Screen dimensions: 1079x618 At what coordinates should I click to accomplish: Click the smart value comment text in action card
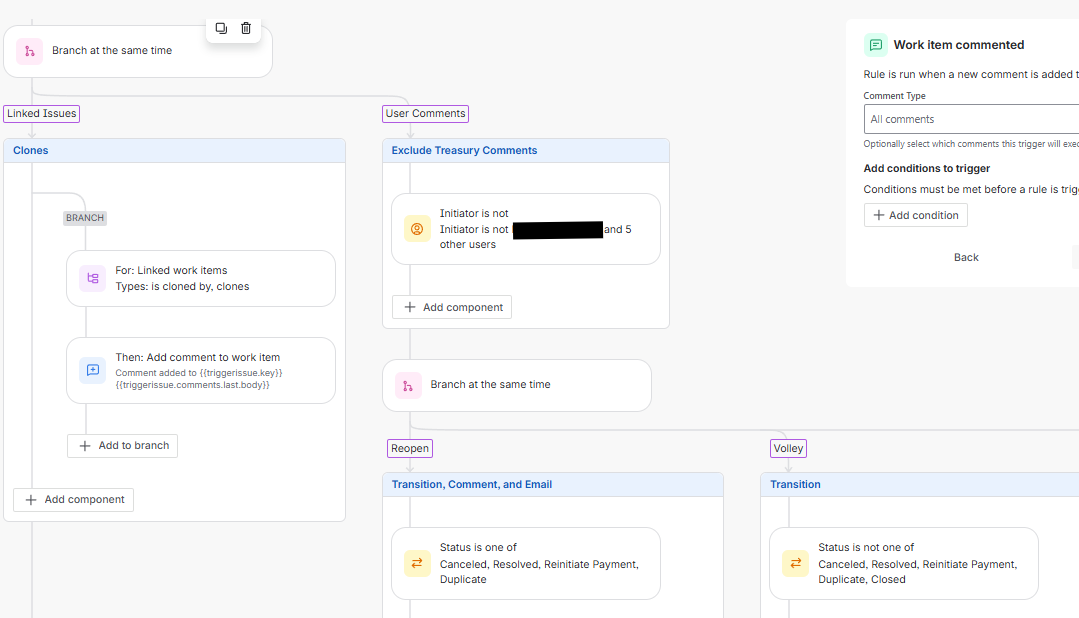click(199, 379)
